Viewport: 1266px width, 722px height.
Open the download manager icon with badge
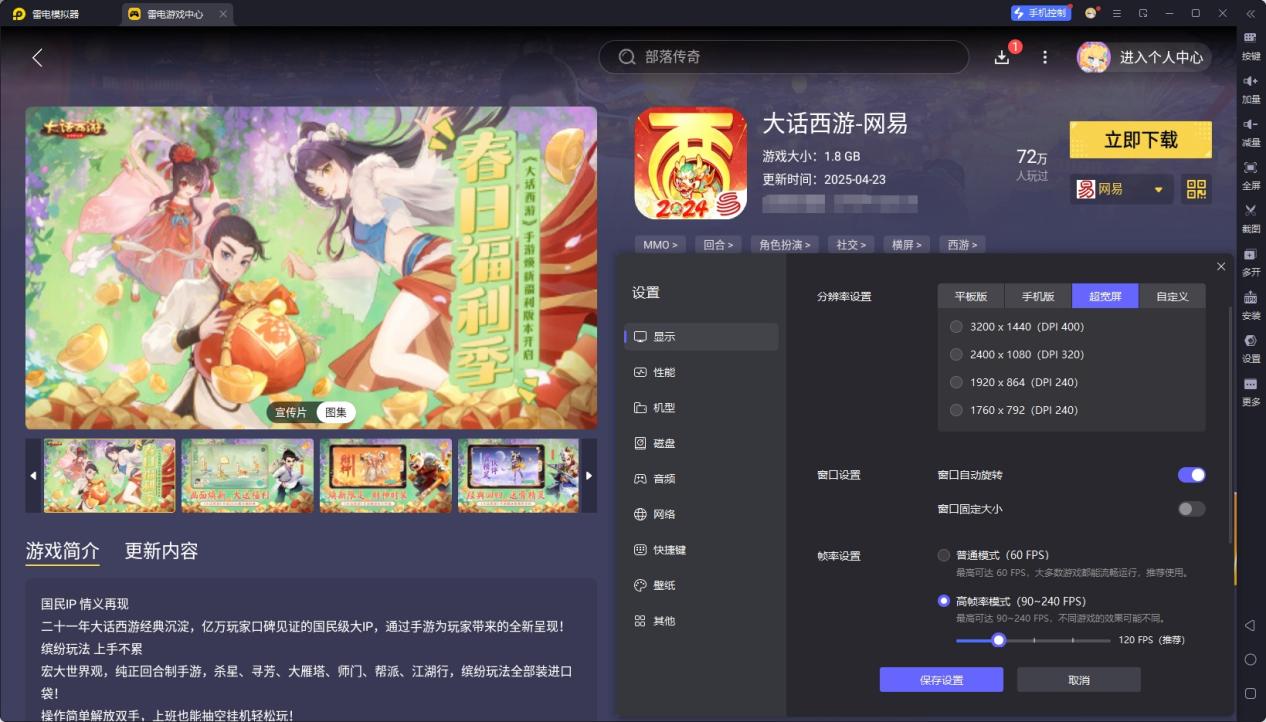tap(1002, 57)
